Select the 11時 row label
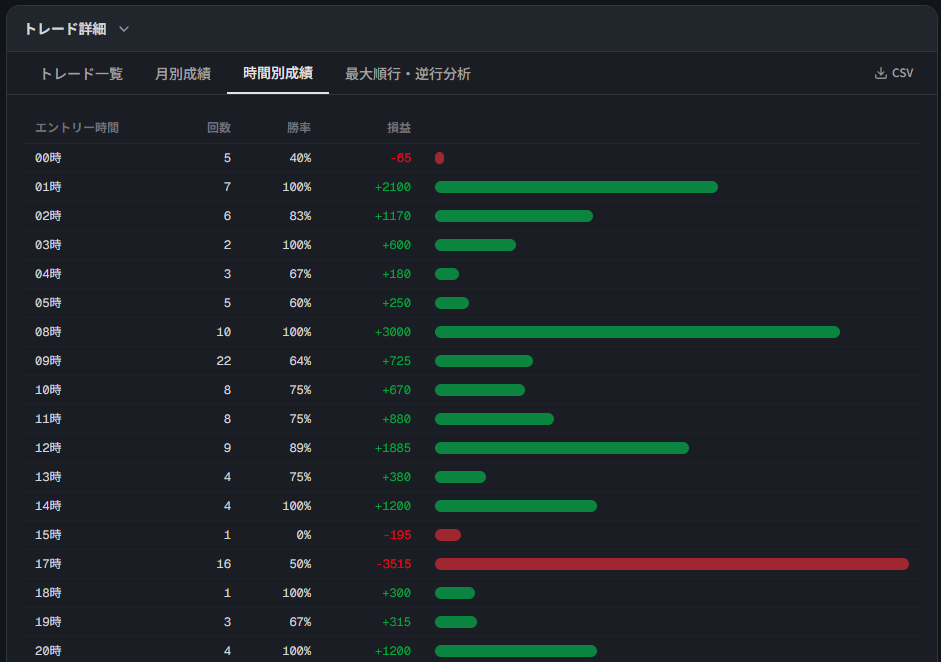The height and width of the screenshot is (662, 941). (48, 419)
